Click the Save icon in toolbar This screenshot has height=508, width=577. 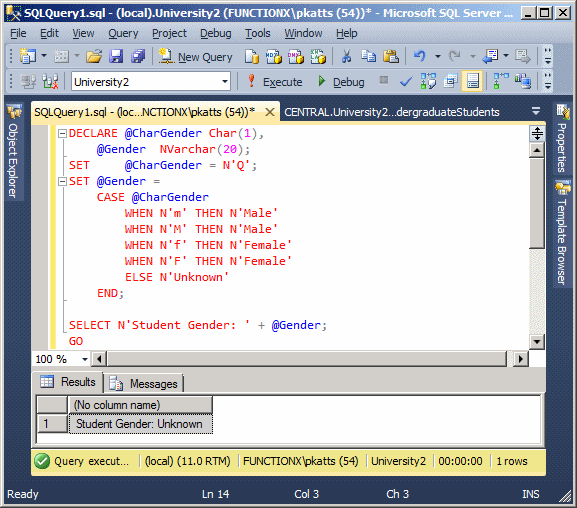116,56
